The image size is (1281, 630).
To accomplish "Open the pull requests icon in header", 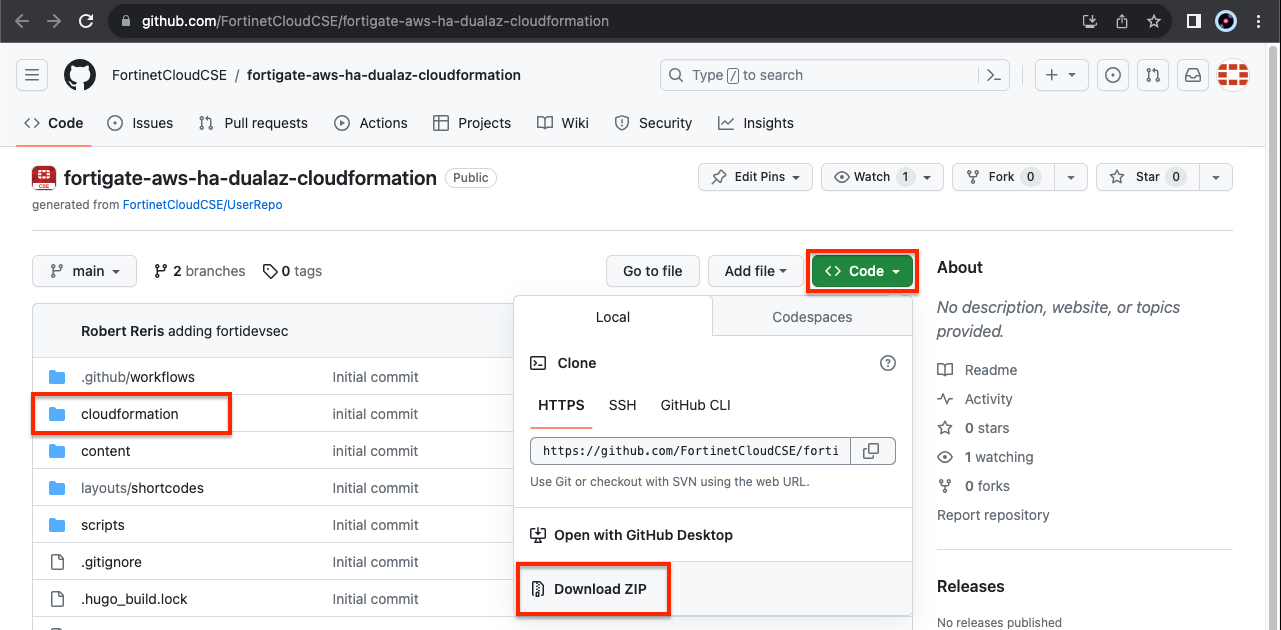I will click(1152, 75).
